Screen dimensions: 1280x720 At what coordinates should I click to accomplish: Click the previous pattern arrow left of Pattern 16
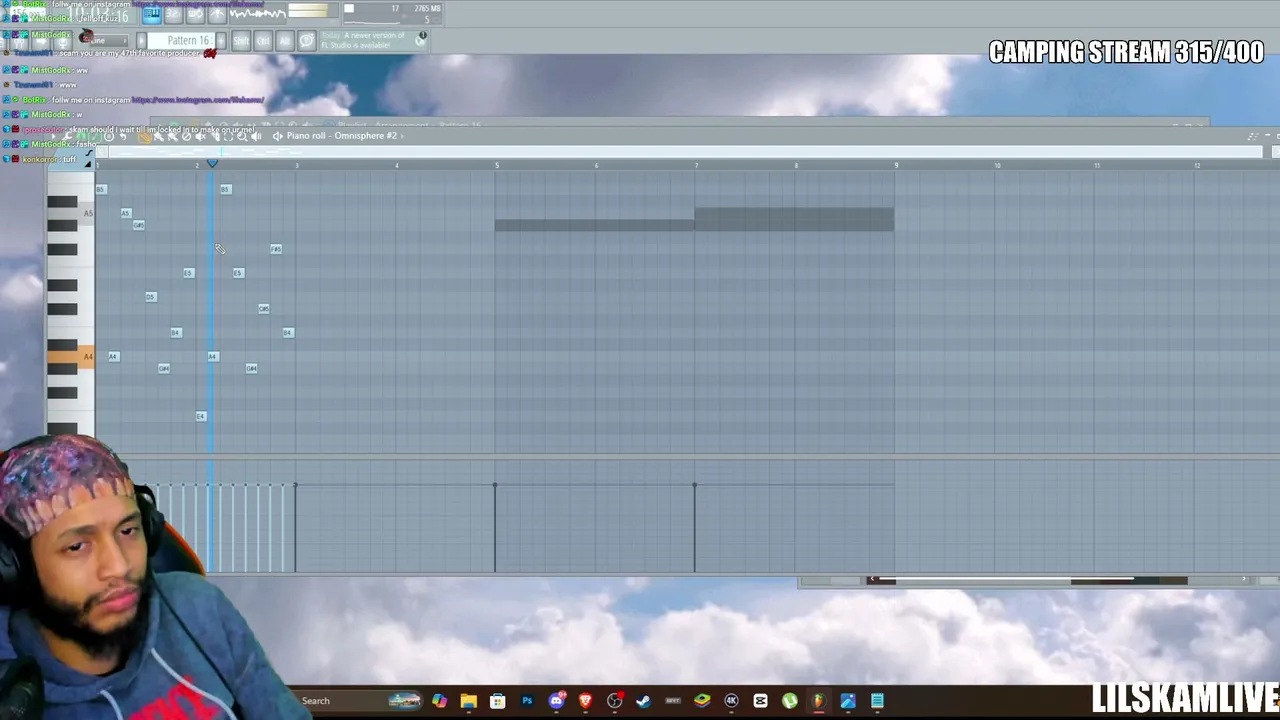142,41
